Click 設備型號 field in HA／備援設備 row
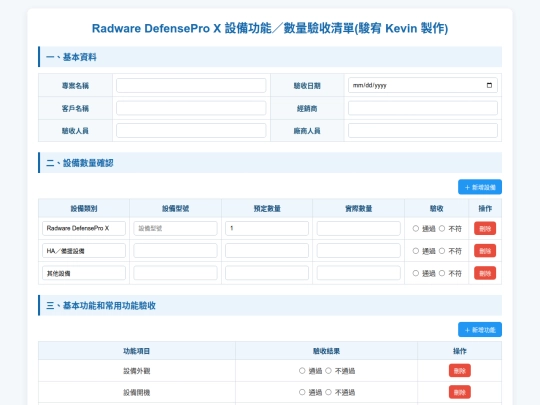 [x=175, y=251]
